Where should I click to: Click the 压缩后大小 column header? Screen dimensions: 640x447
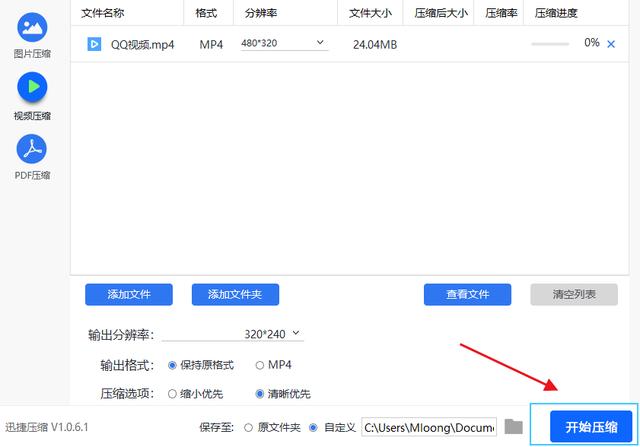pyautogui.click(x=441, y=13)
